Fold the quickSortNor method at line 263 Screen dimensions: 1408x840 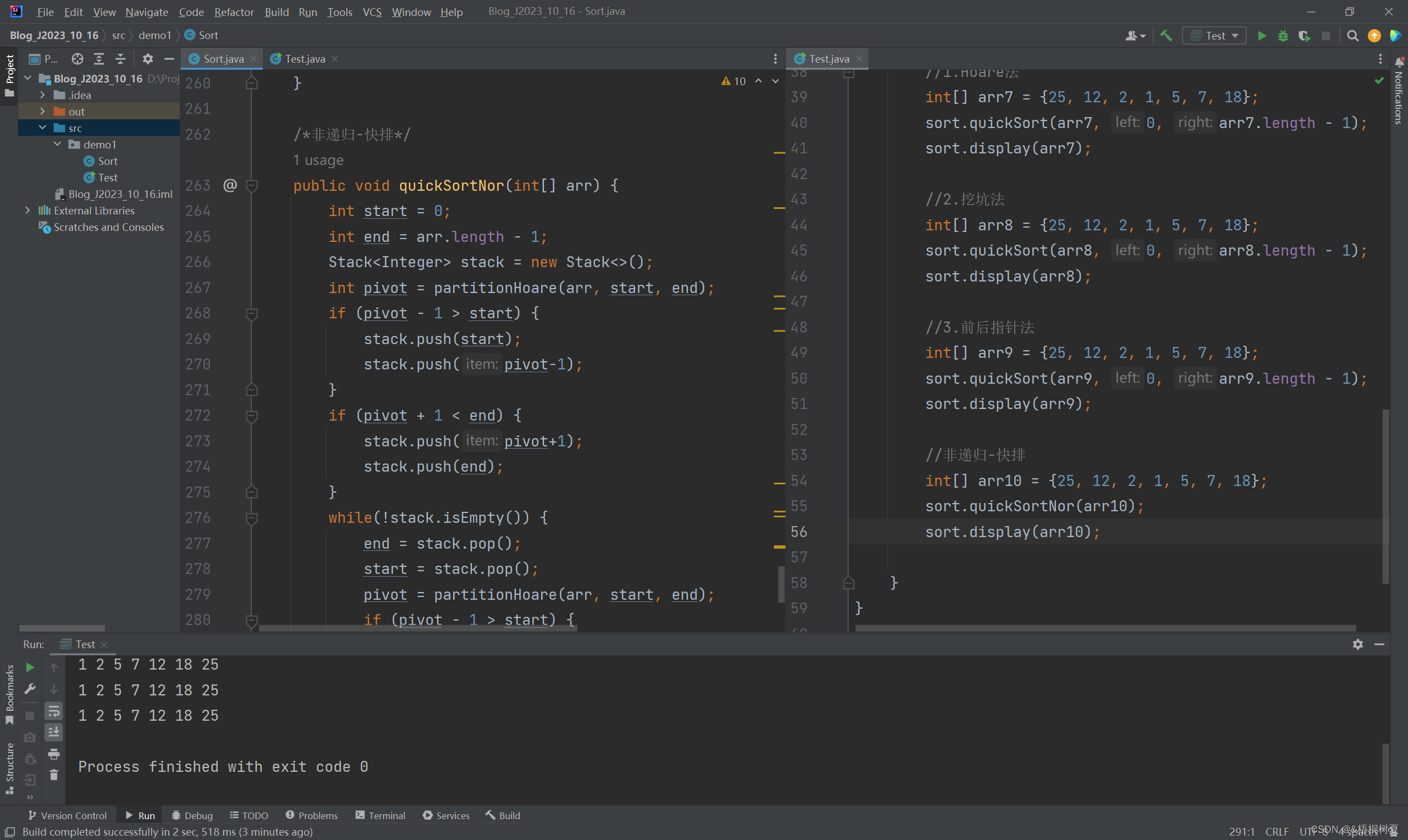click(x=252, y=185)
